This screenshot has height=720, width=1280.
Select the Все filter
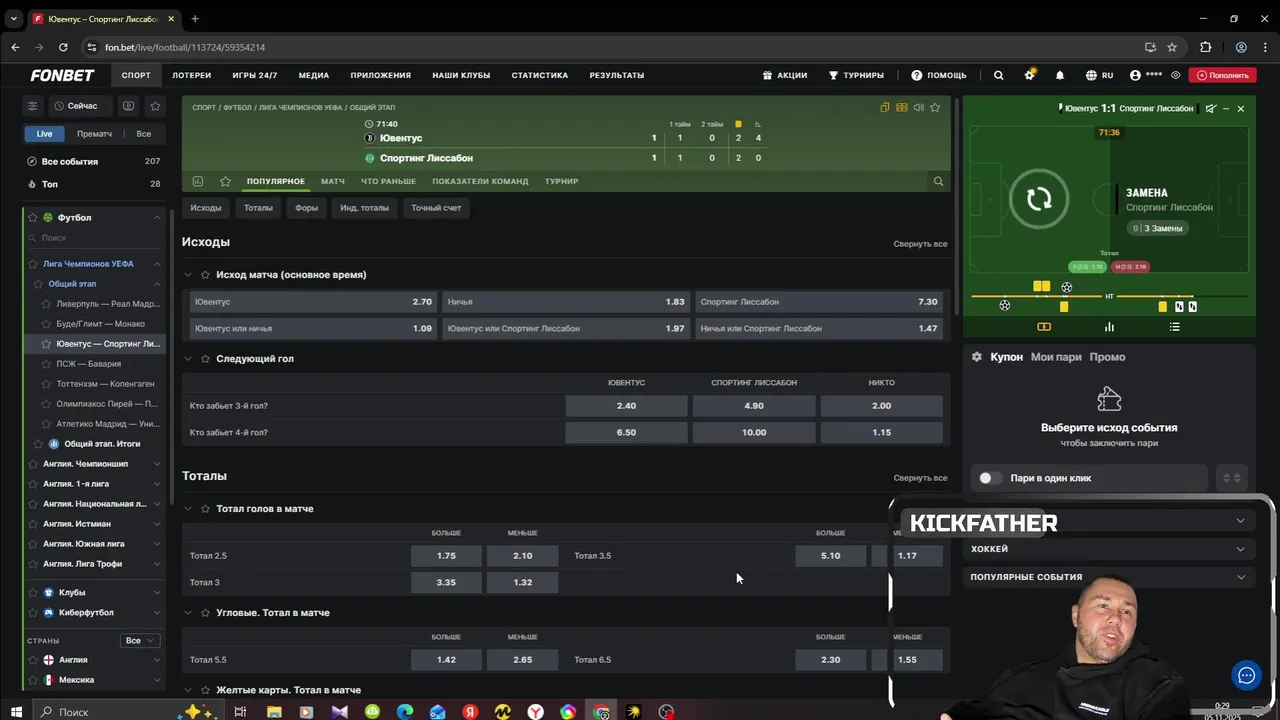coord(144,134)
